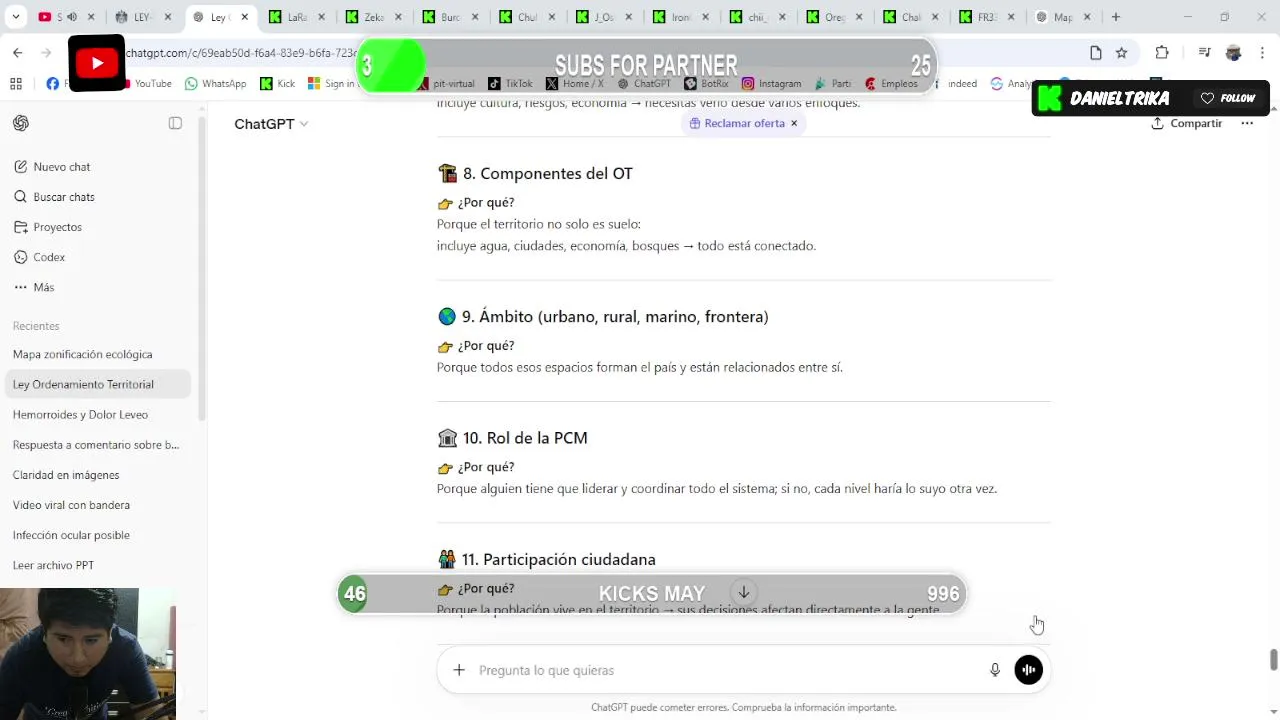Focus the Pregunta lo que quieras field
The height and width of the screenshot is (720, 1280).
[x=727, y=670]
